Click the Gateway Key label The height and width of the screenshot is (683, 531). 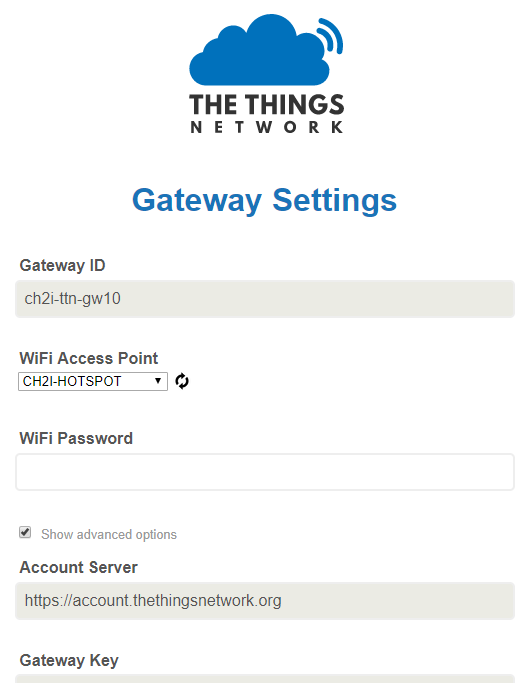tap(69, 660)
